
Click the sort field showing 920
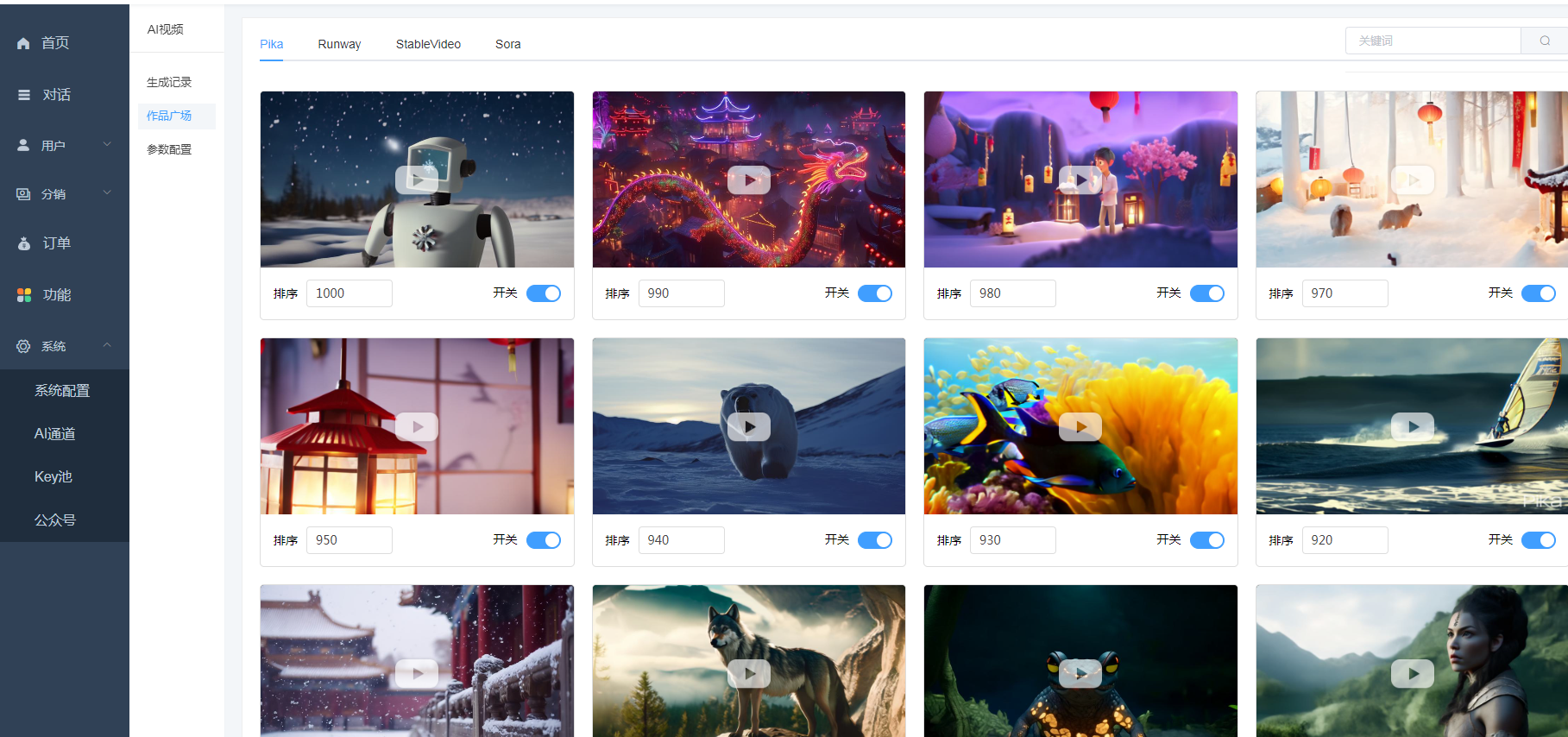[x=1345, y=540]
